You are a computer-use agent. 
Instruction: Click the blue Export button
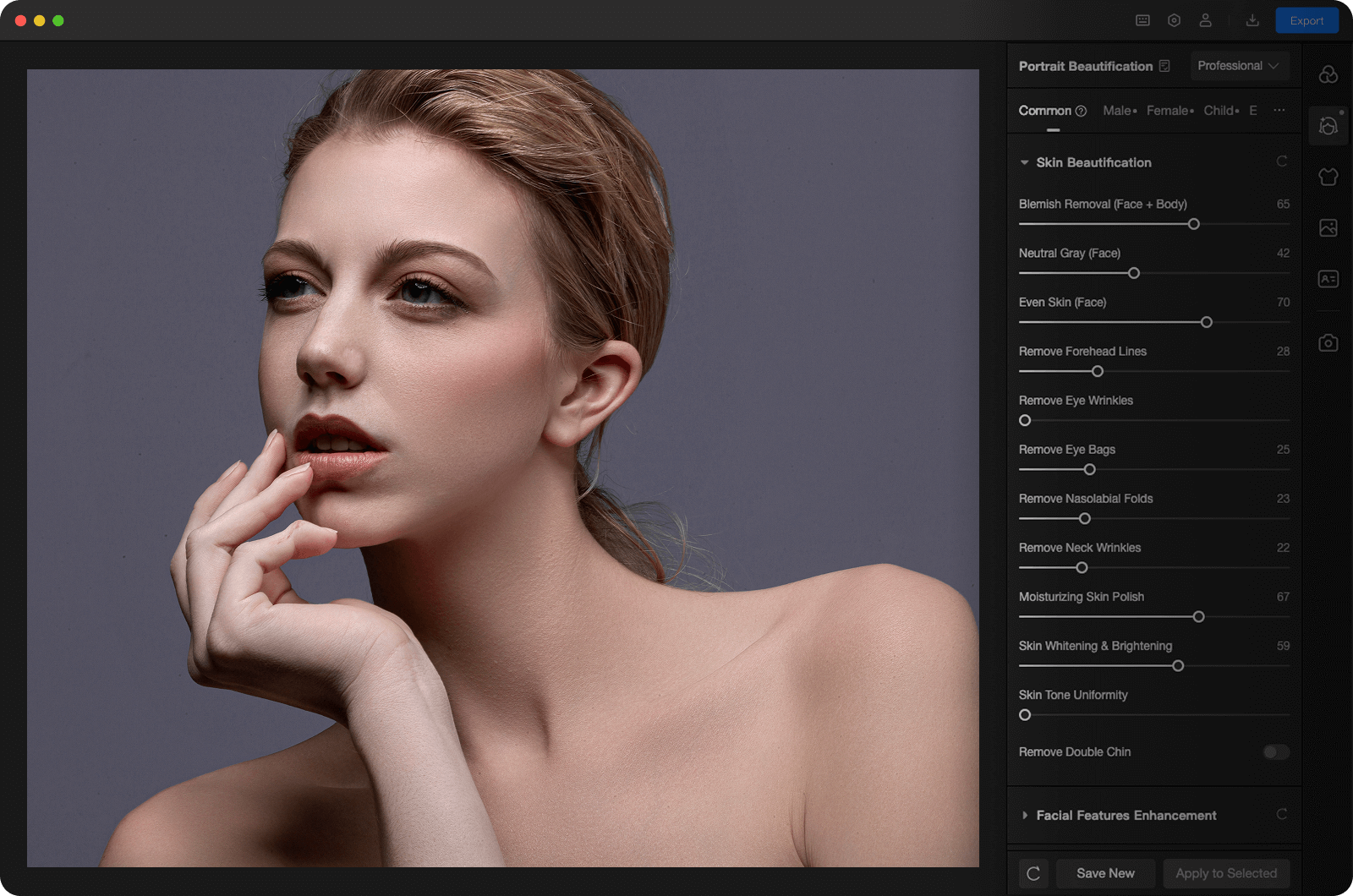[1306, 20]
